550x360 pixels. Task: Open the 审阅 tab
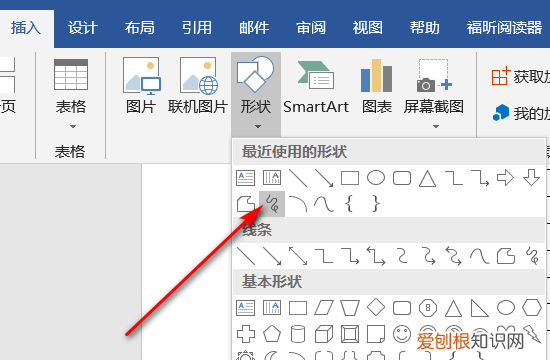pos(311,28)
